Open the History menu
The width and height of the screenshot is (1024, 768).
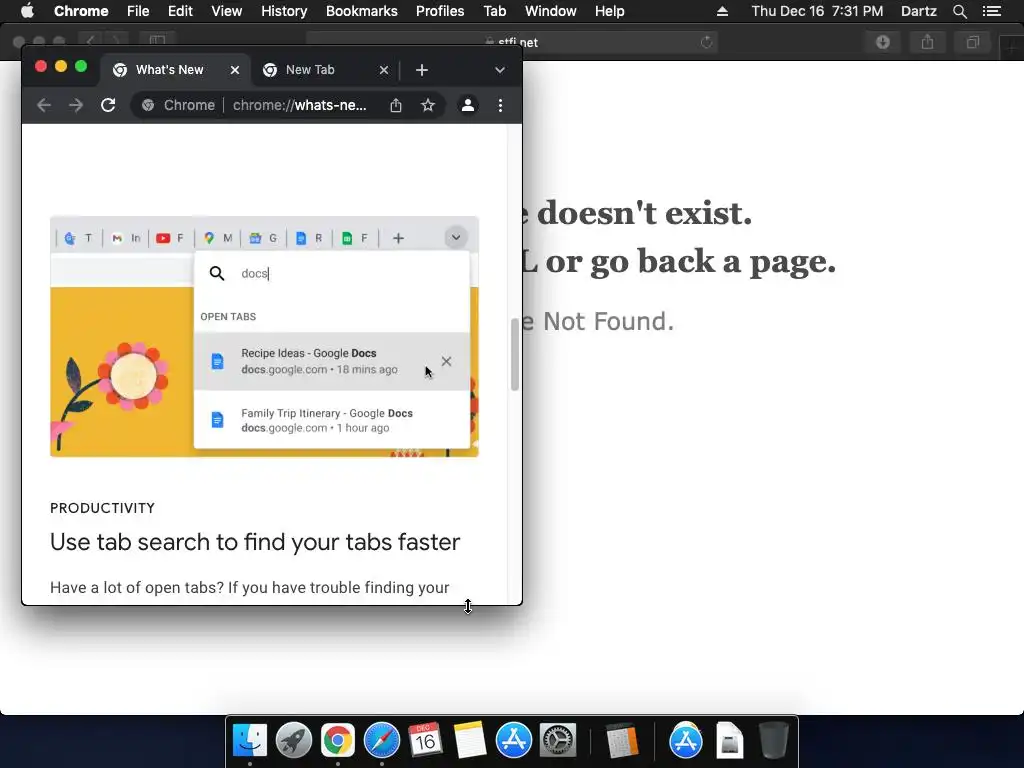click(284, 11)
